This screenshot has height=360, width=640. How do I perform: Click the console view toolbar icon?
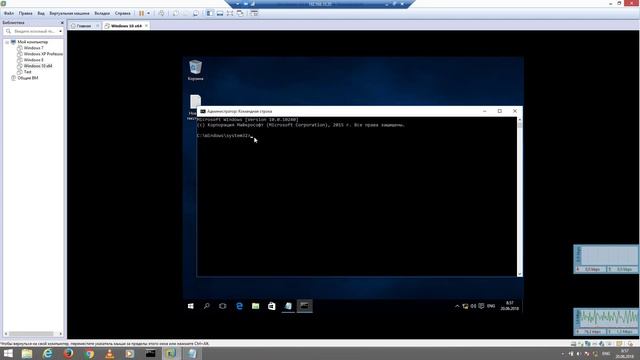tap(254, 13)
